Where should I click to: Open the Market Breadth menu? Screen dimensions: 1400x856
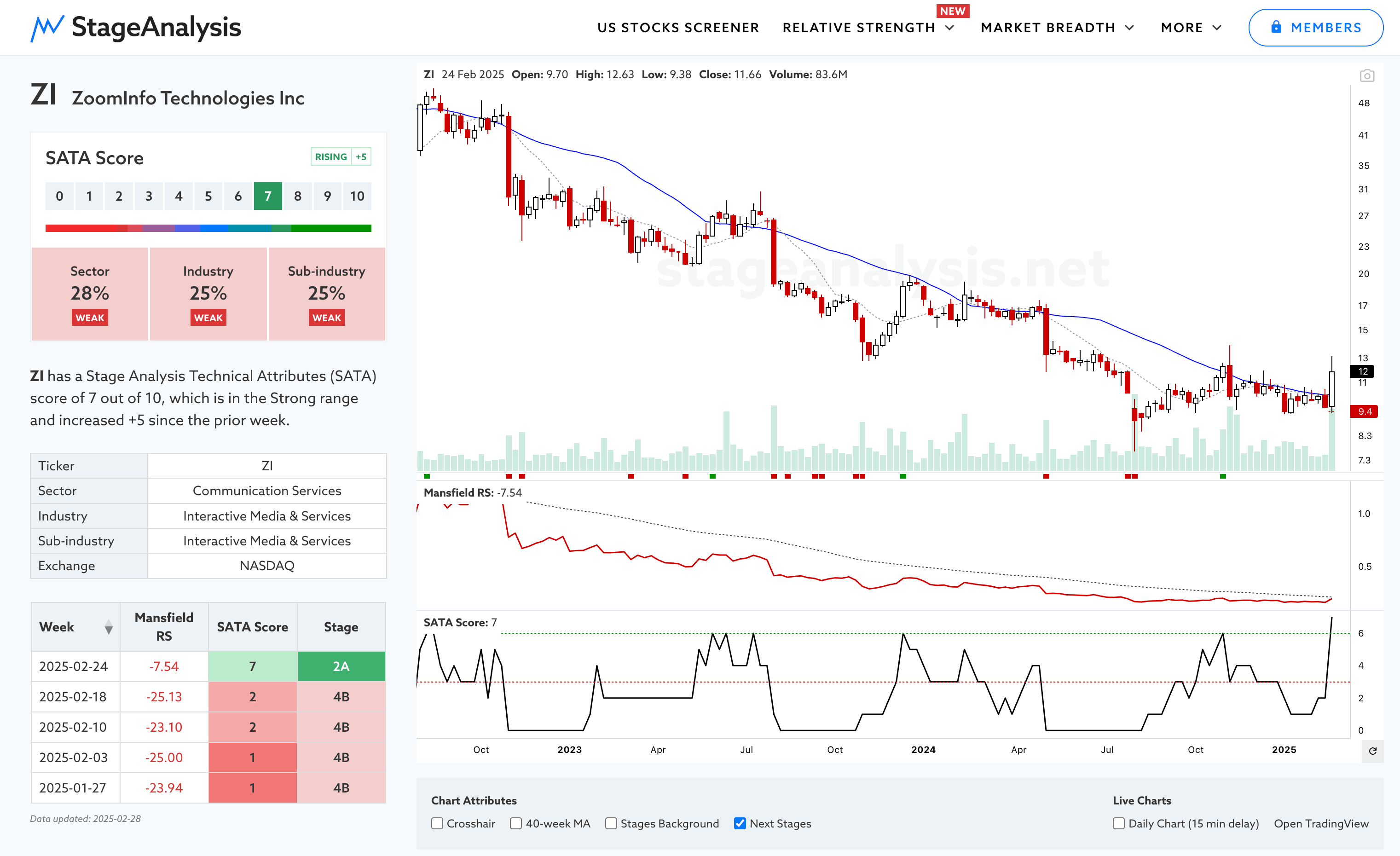click(x=1048, y=28)
